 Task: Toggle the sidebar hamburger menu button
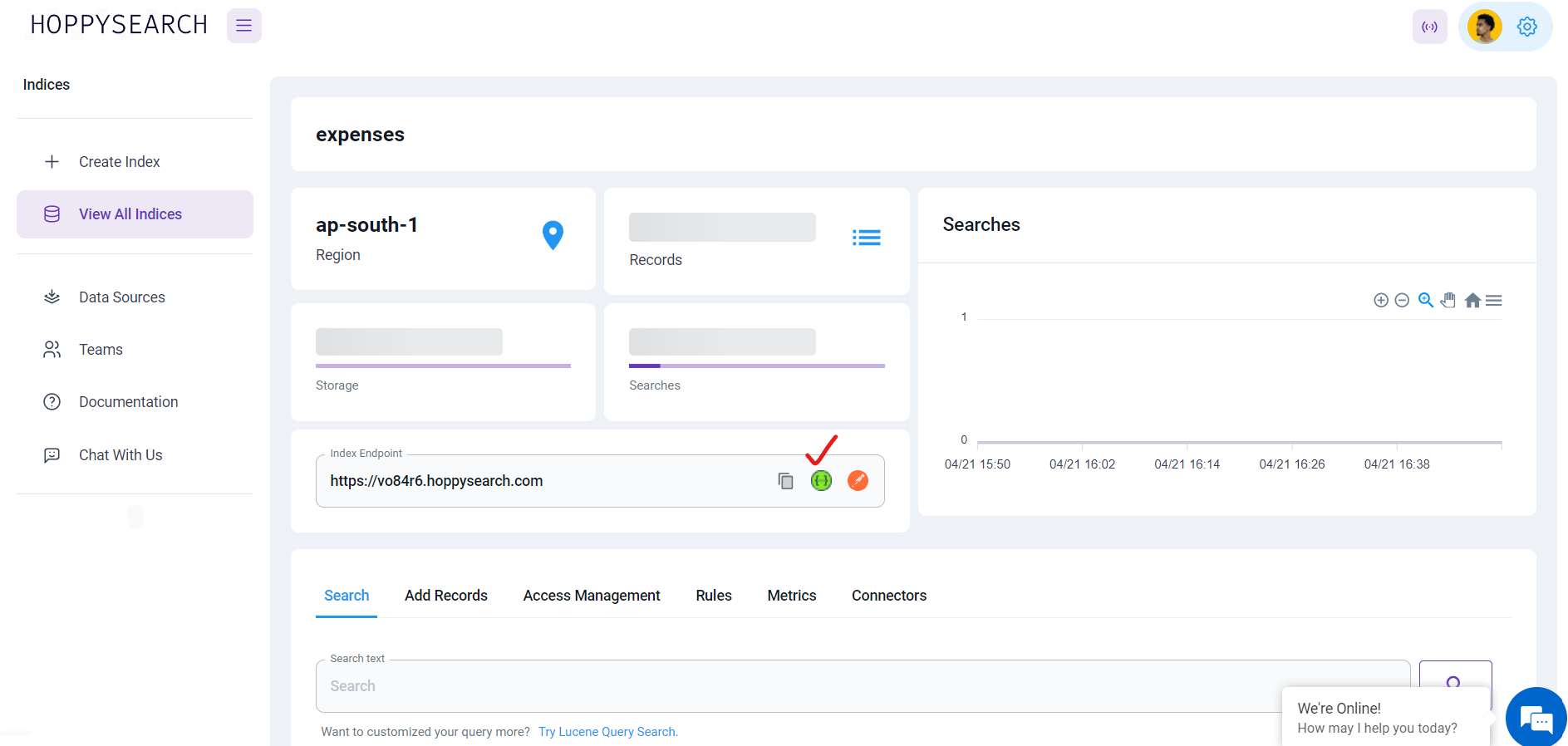244,26
